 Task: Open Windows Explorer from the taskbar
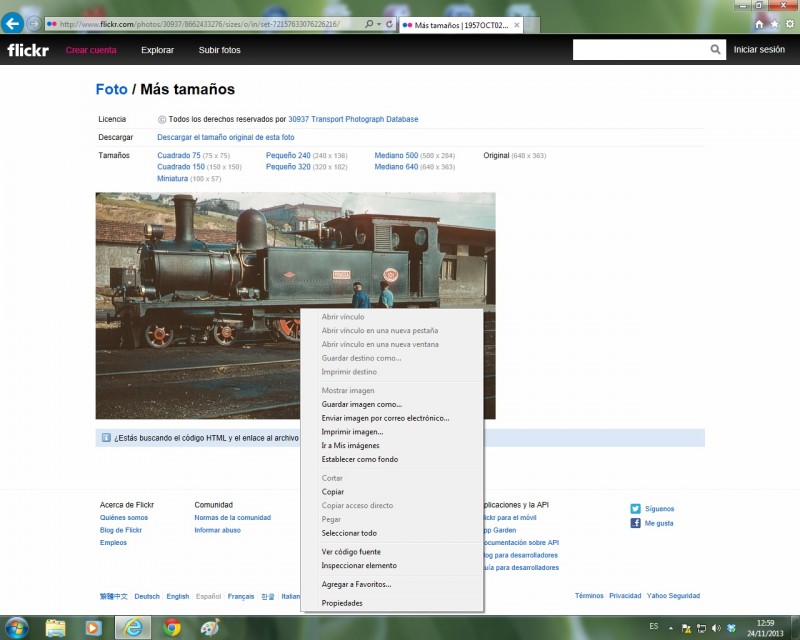tap(55, 627)
